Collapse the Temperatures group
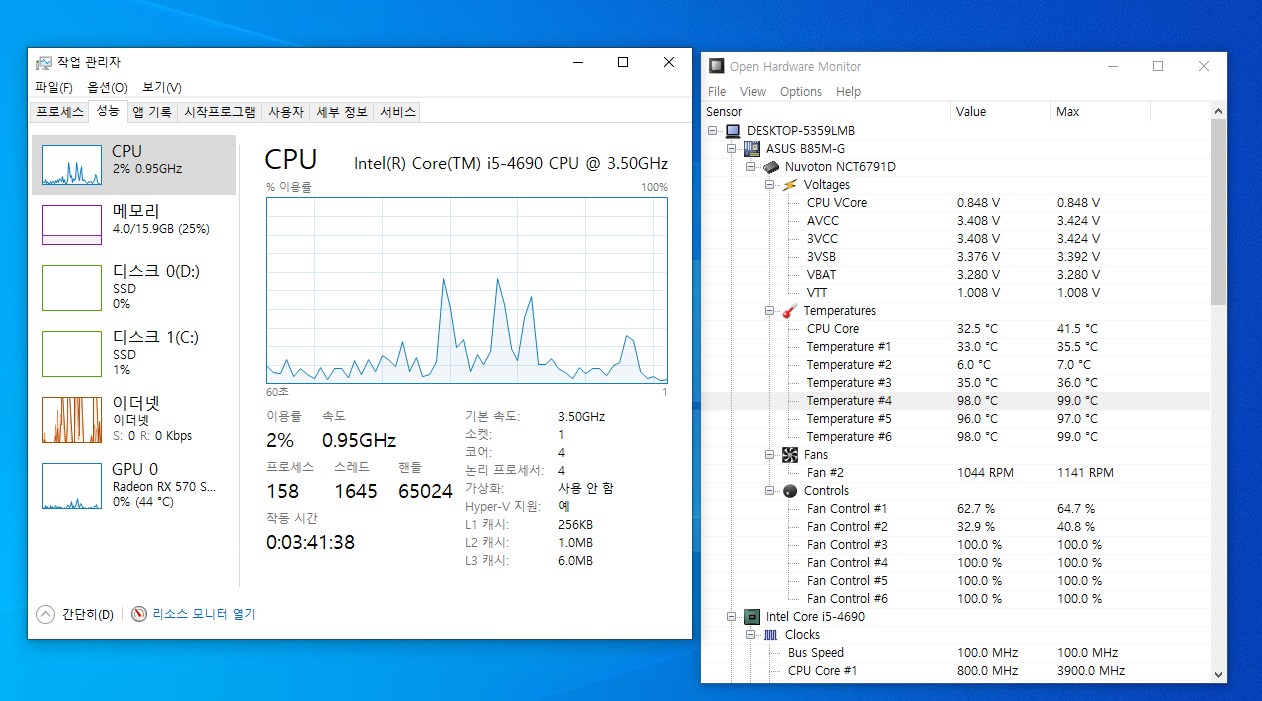The image size is (1262, 701). pos(770,311)
